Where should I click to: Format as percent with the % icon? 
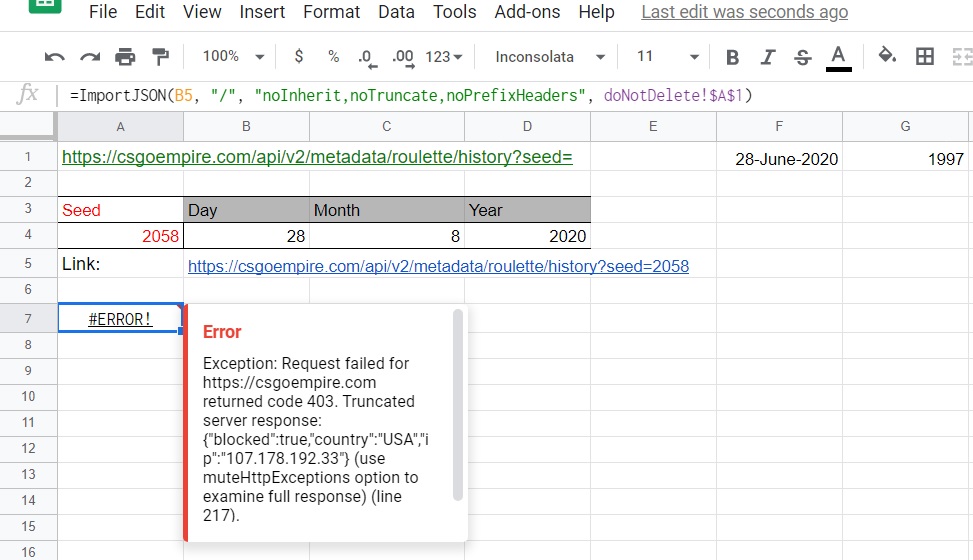pos(333,57)
